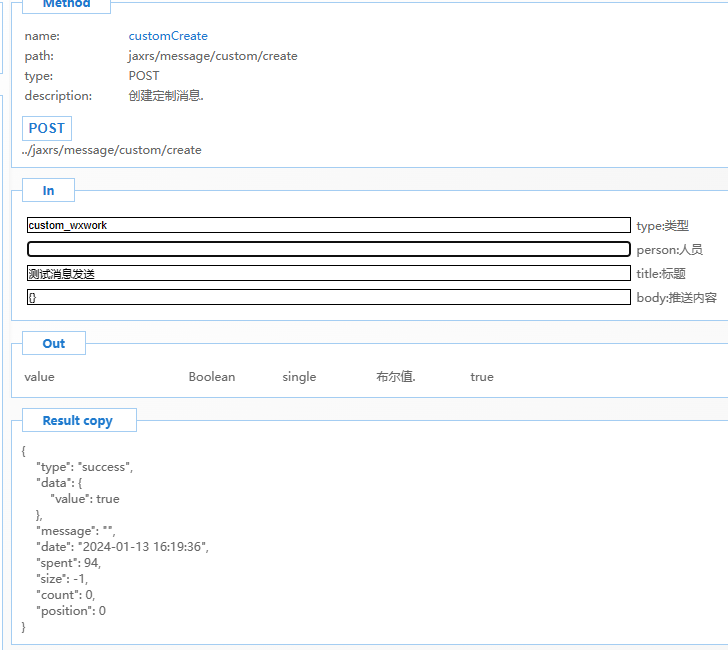Click the Result copy header
Viewport: 728px width, 650px height.
79,420
